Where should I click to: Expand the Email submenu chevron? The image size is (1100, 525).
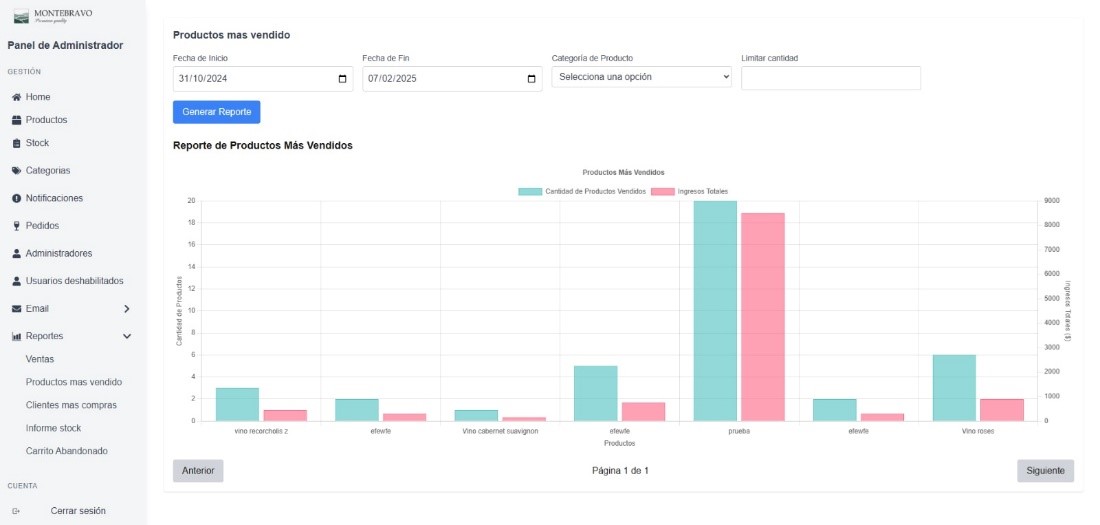click(x=126, y=309)
